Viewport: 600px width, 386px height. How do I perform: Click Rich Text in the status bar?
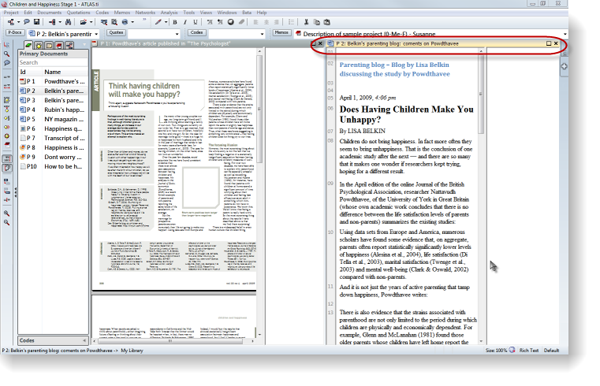pyautogui.click(x=529, y=350)
